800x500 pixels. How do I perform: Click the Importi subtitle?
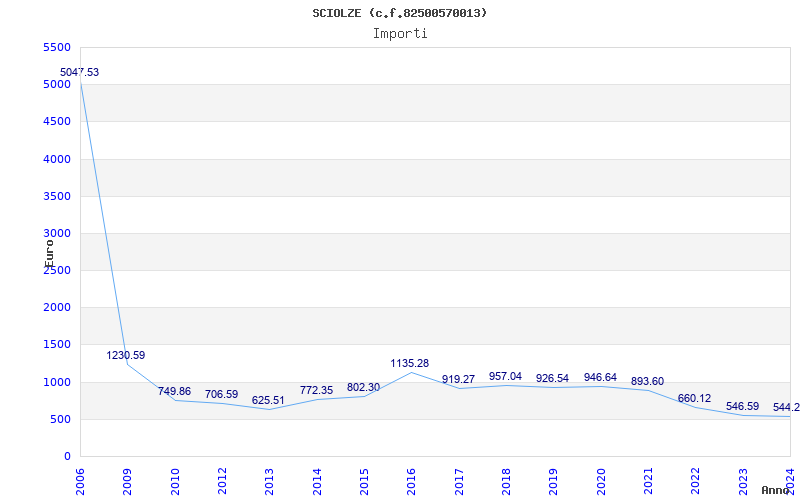coord(400,34)
